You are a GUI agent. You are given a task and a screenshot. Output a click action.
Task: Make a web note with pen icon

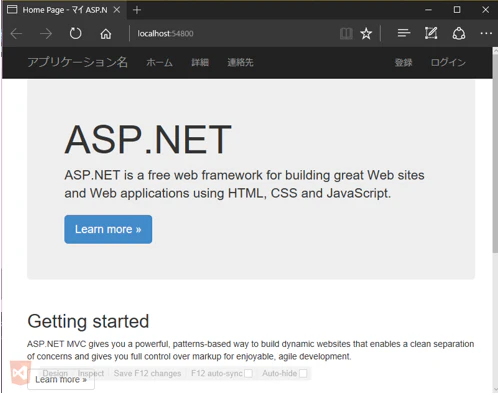(431, 33)
